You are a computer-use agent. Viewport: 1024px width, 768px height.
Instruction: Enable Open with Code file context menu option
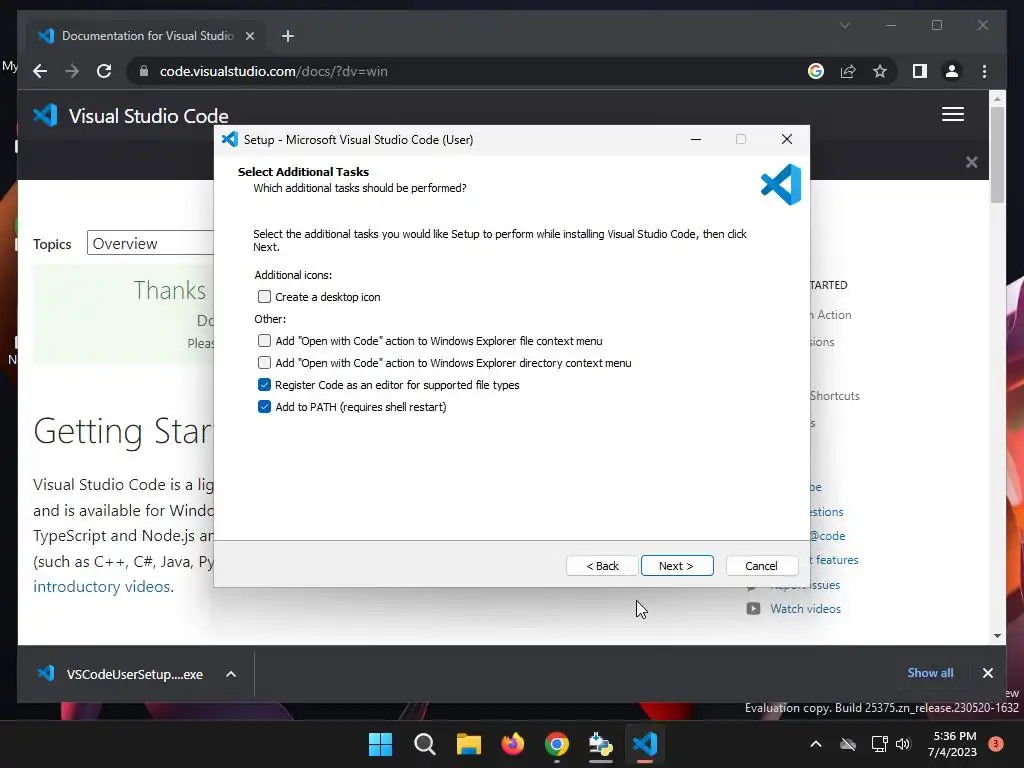tap(264, 340)
